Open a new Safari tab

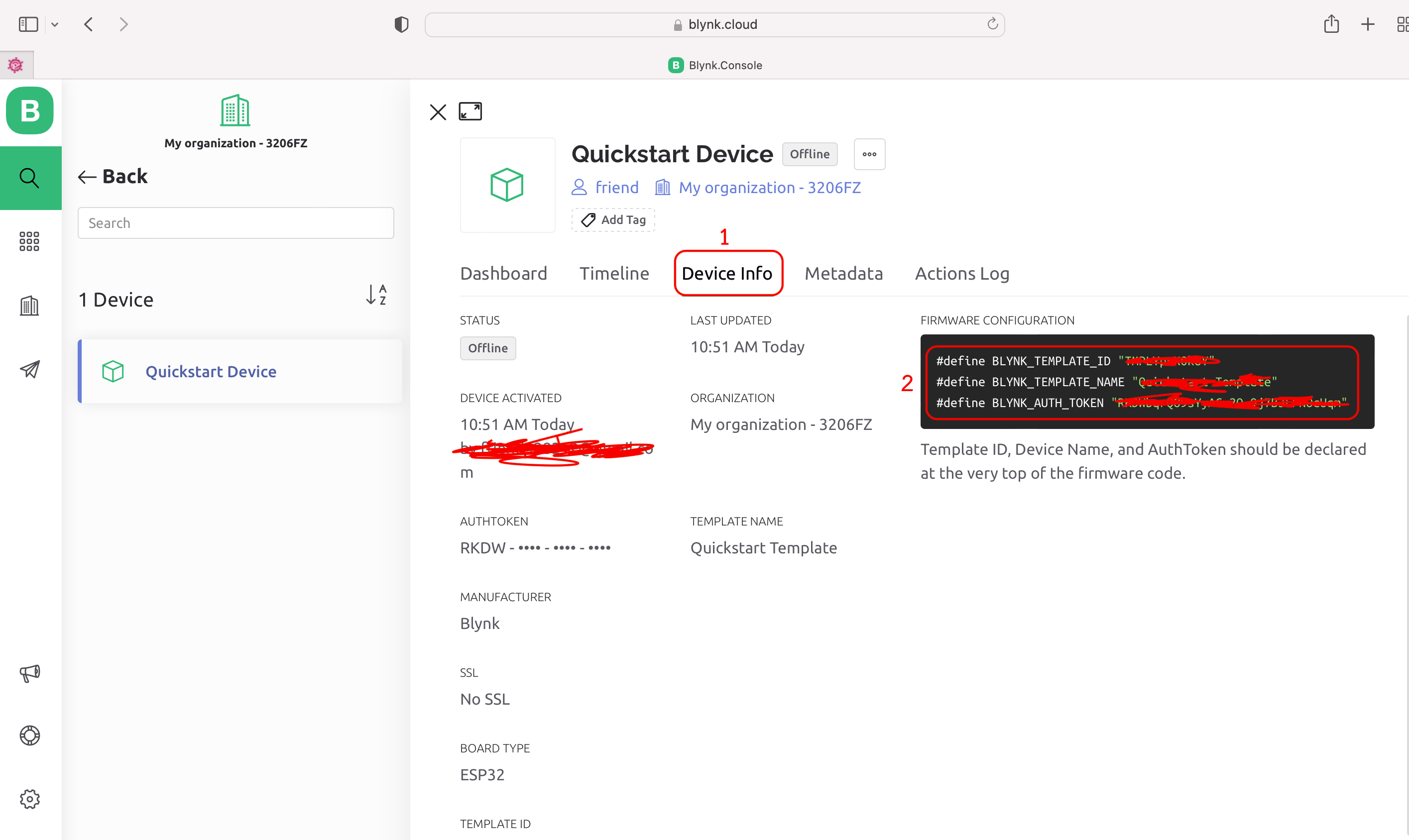1368,24
